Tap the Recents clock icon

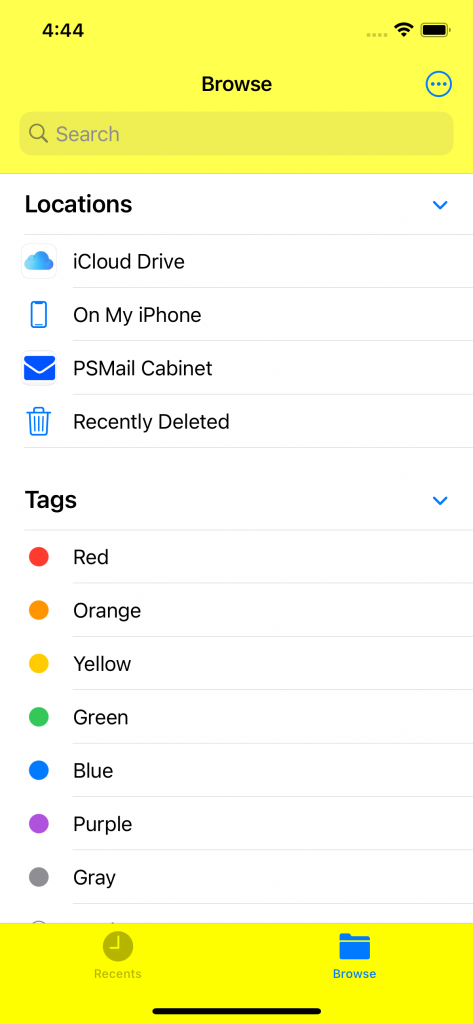coord(118,946)
